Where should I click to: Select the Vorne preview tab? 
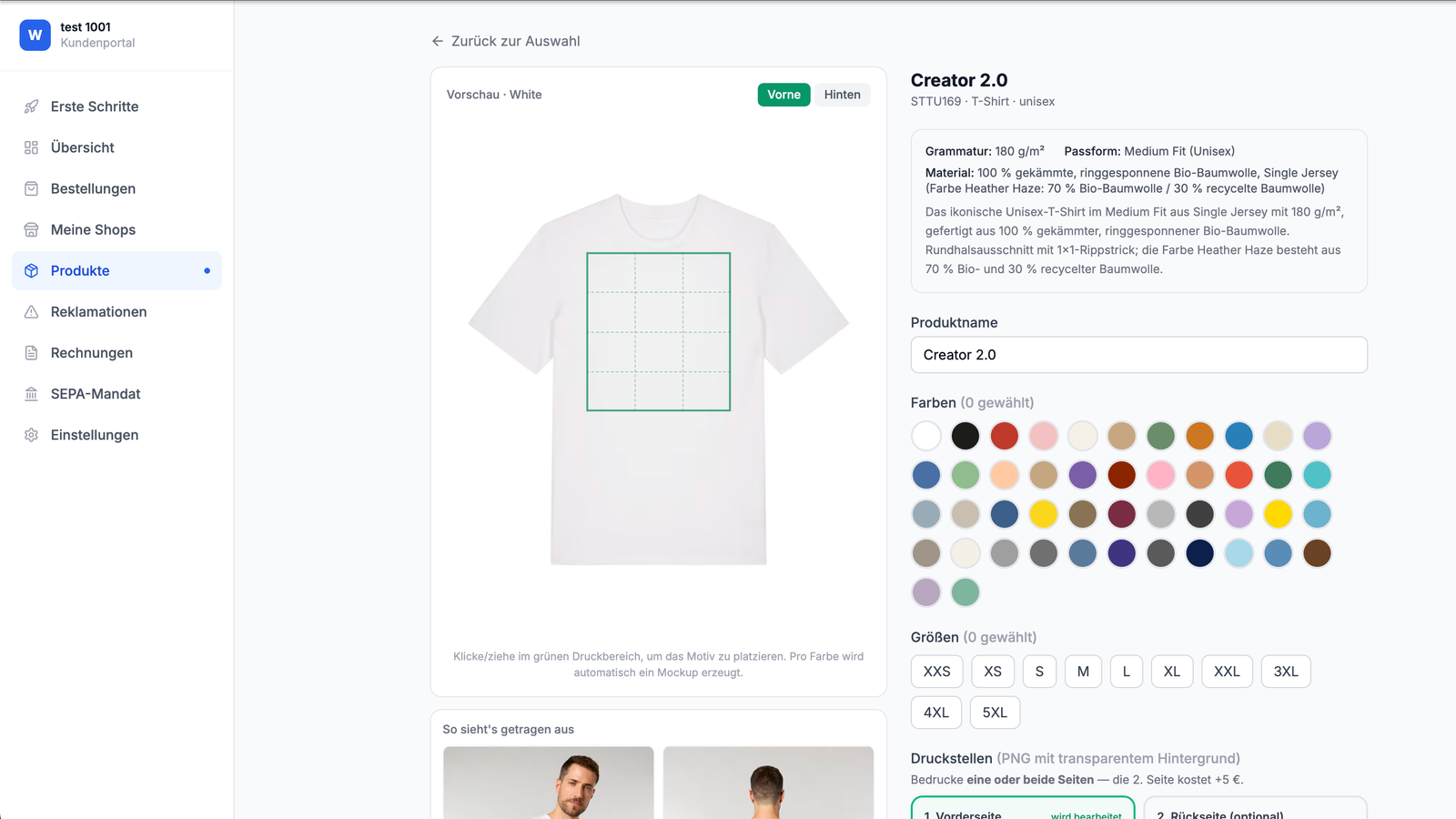tap(784, 95)
